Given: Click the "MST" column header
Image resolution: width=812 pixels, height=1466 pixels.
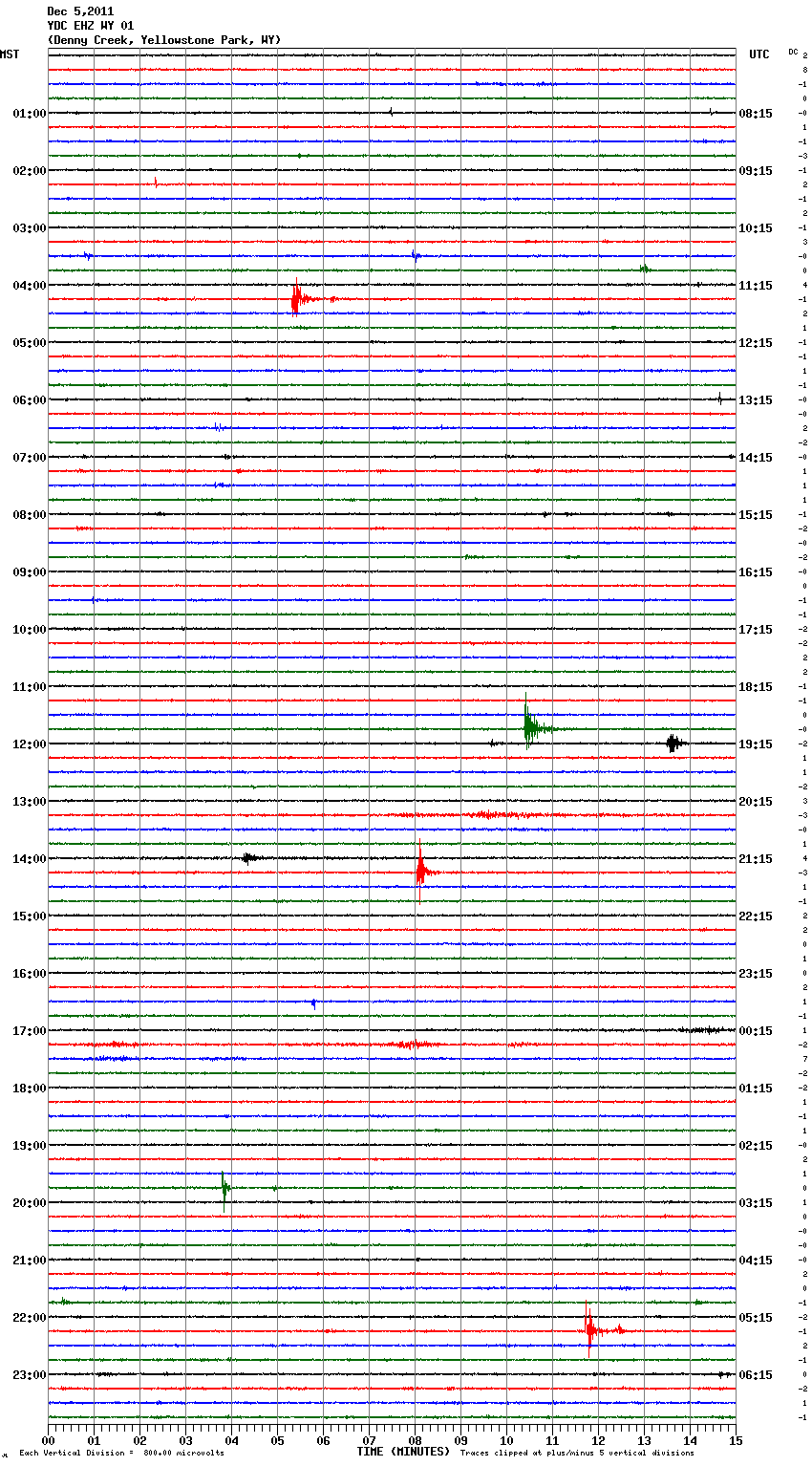Looking at the screenshot, I should (x=10, y=54).
